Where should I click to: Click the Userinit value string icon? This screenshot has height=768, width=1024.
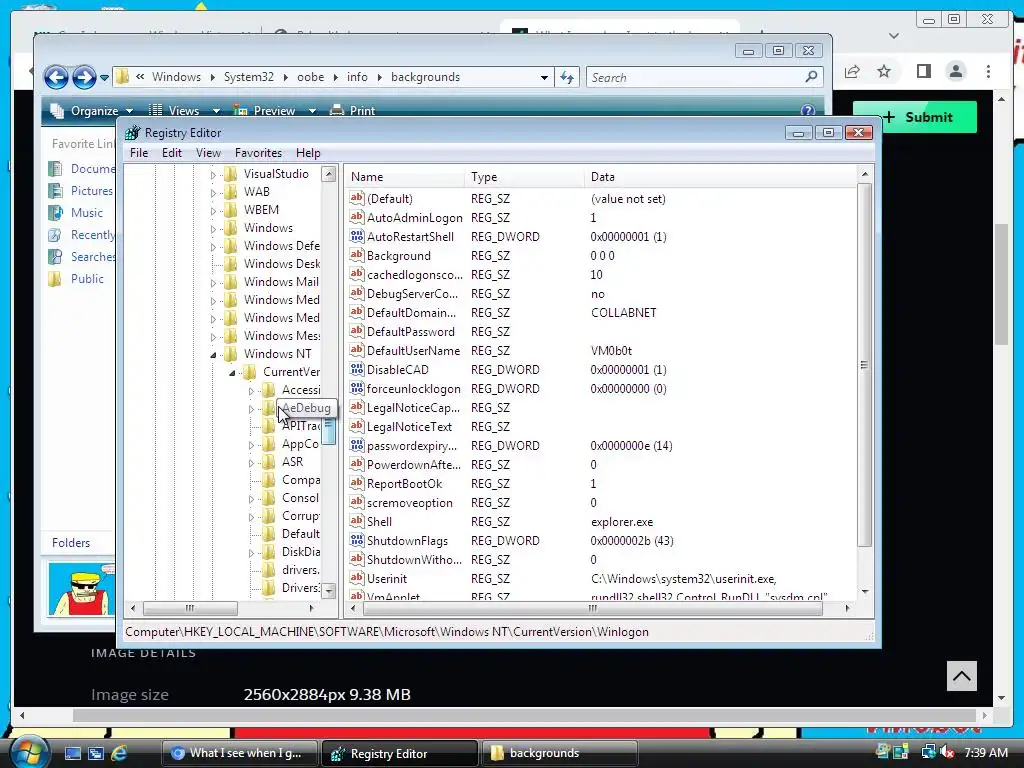pyautogui.click(x=357, y=579)
